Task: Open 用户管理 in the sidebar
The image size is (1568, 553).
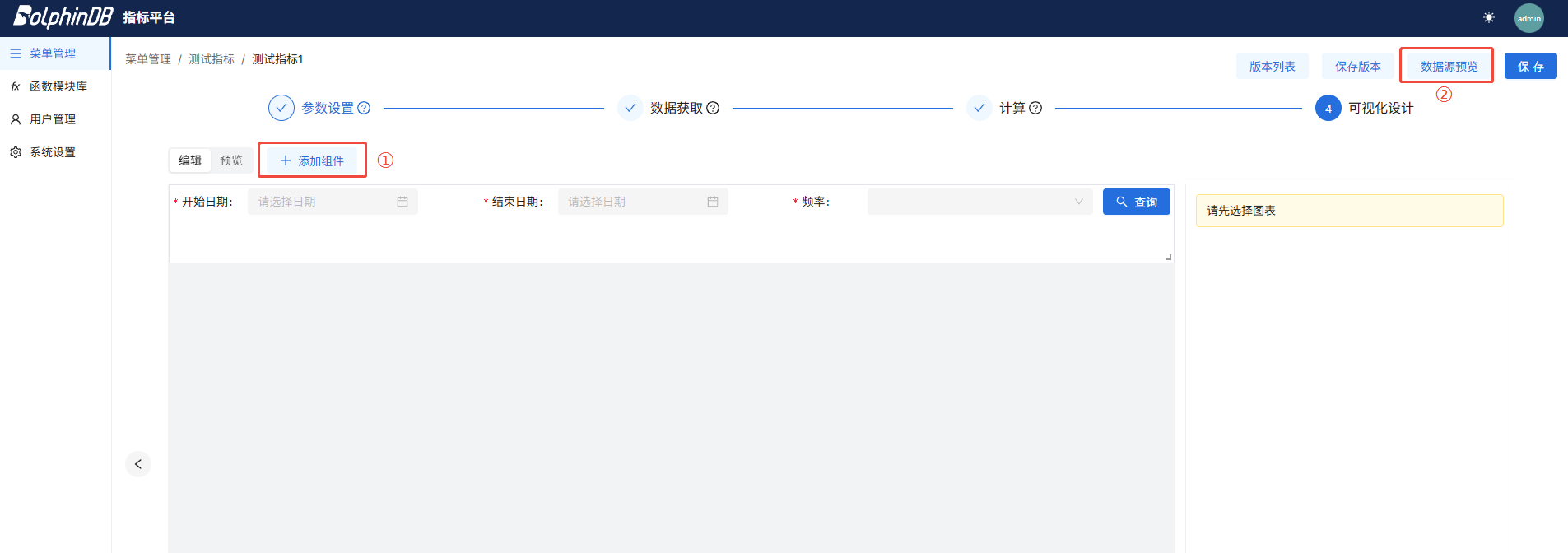Action: [53, 119]
